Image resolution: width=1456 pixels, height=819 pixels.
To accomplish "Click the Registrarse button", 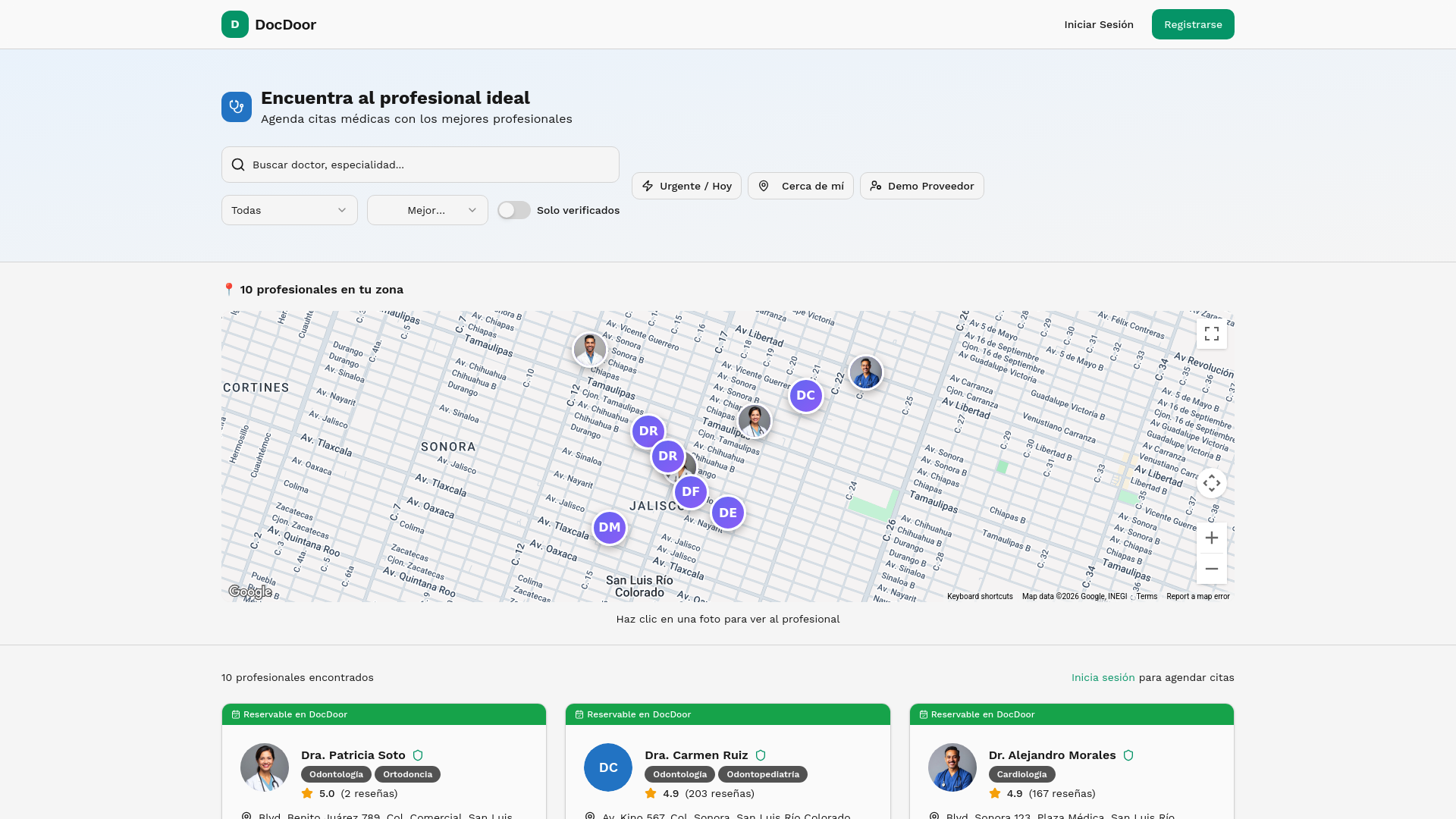I will (1193, 24).
